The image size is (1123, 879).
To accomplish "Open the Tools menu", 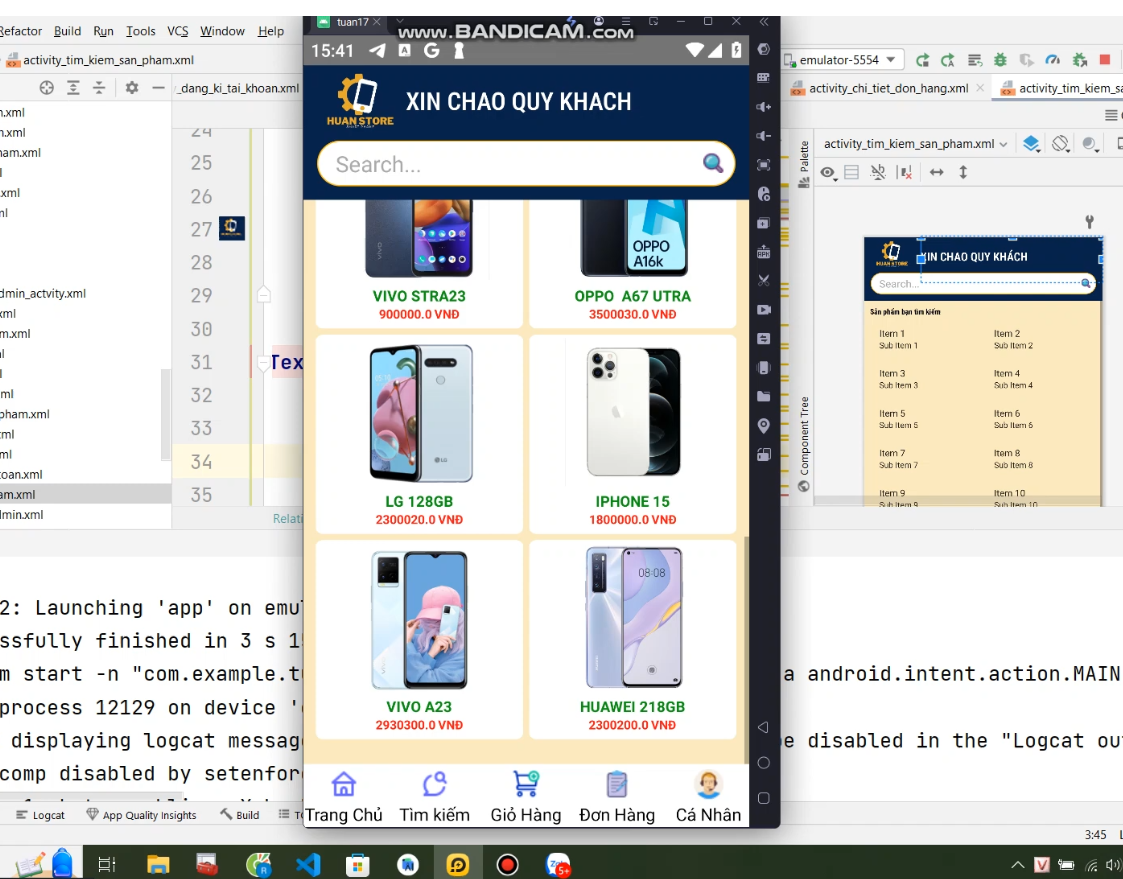I will (140, 31).
